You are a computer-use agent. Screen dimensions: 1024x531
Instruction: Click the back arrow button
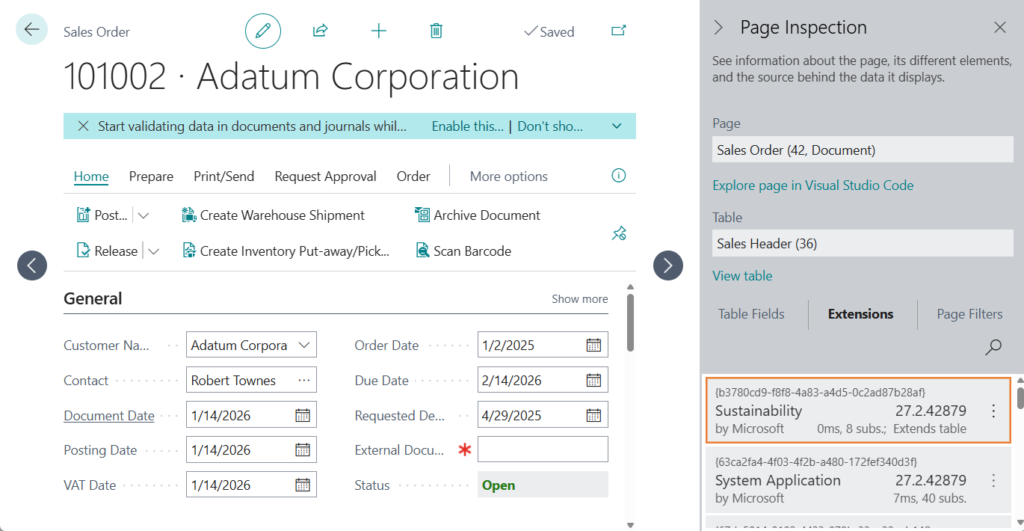(32, 30)
